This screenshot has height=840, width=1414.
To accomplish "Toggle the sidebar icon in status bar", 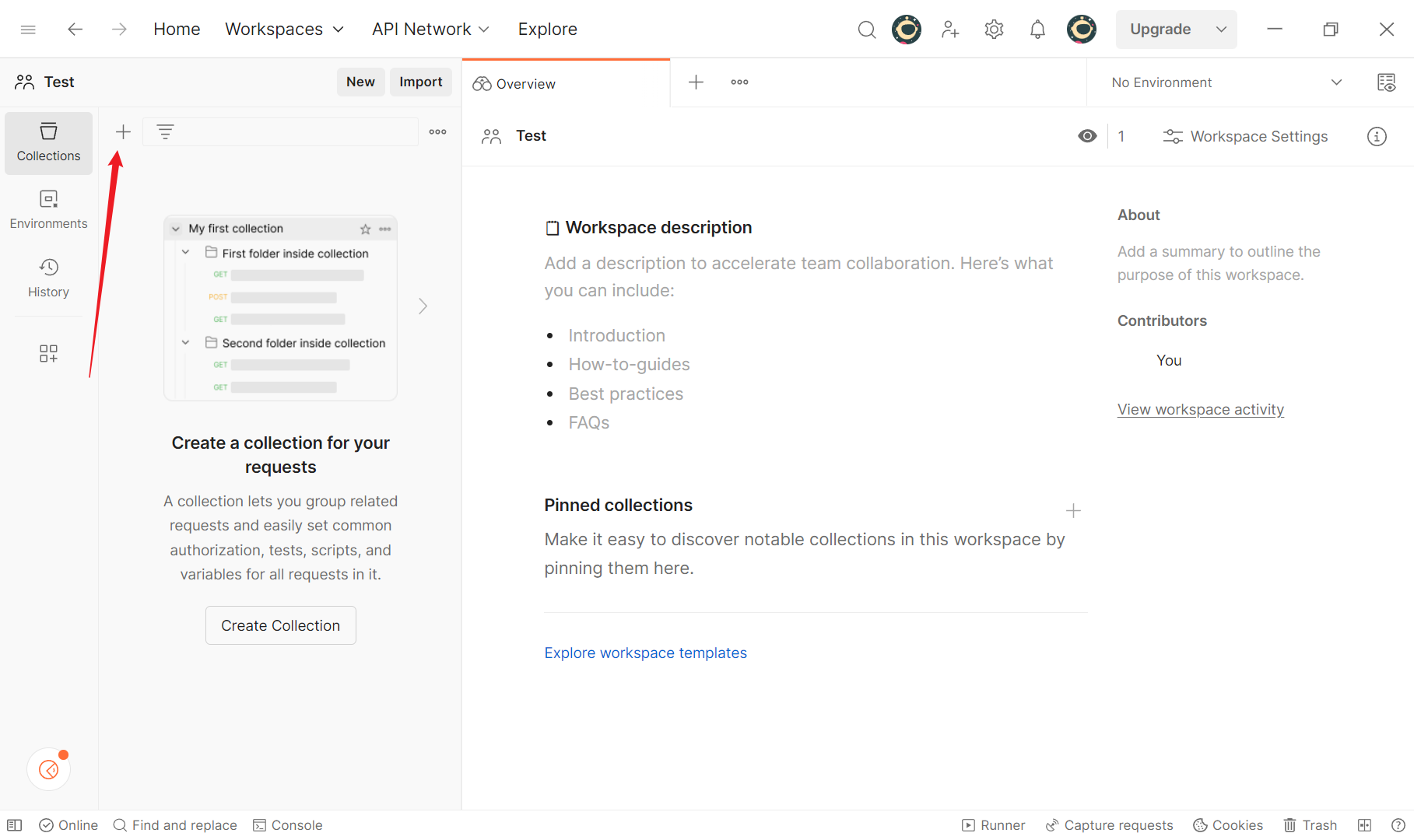I will point(15,825).
